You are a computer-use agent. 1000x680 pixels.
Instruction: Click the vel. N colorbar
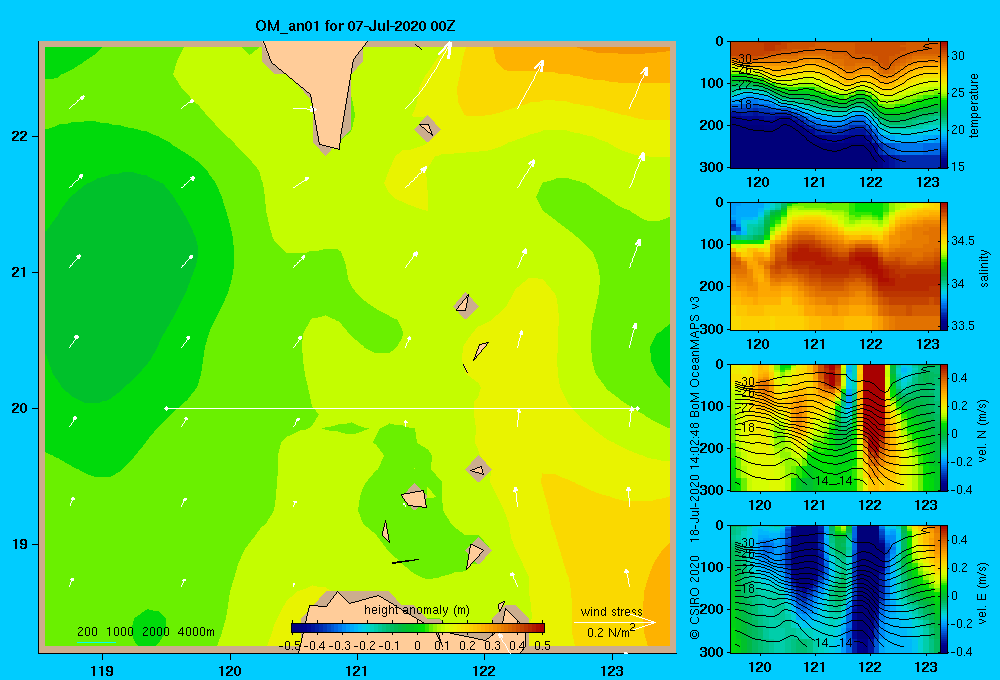(x=945, y=427)
